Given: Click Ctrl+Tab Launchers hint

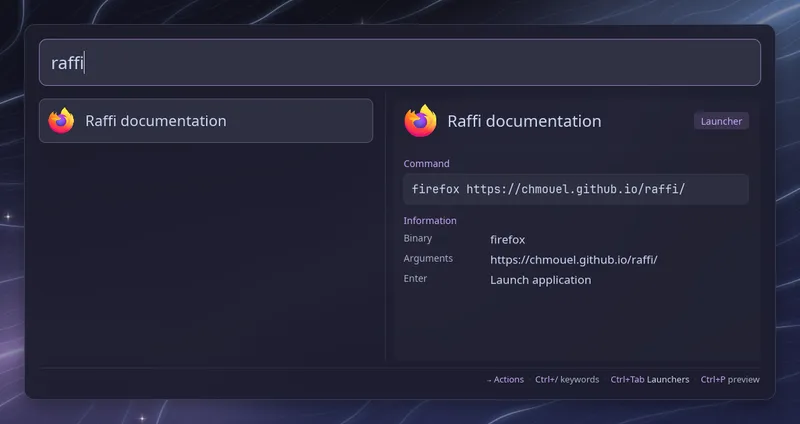Looking at the screenshot, I should point(649,380).
